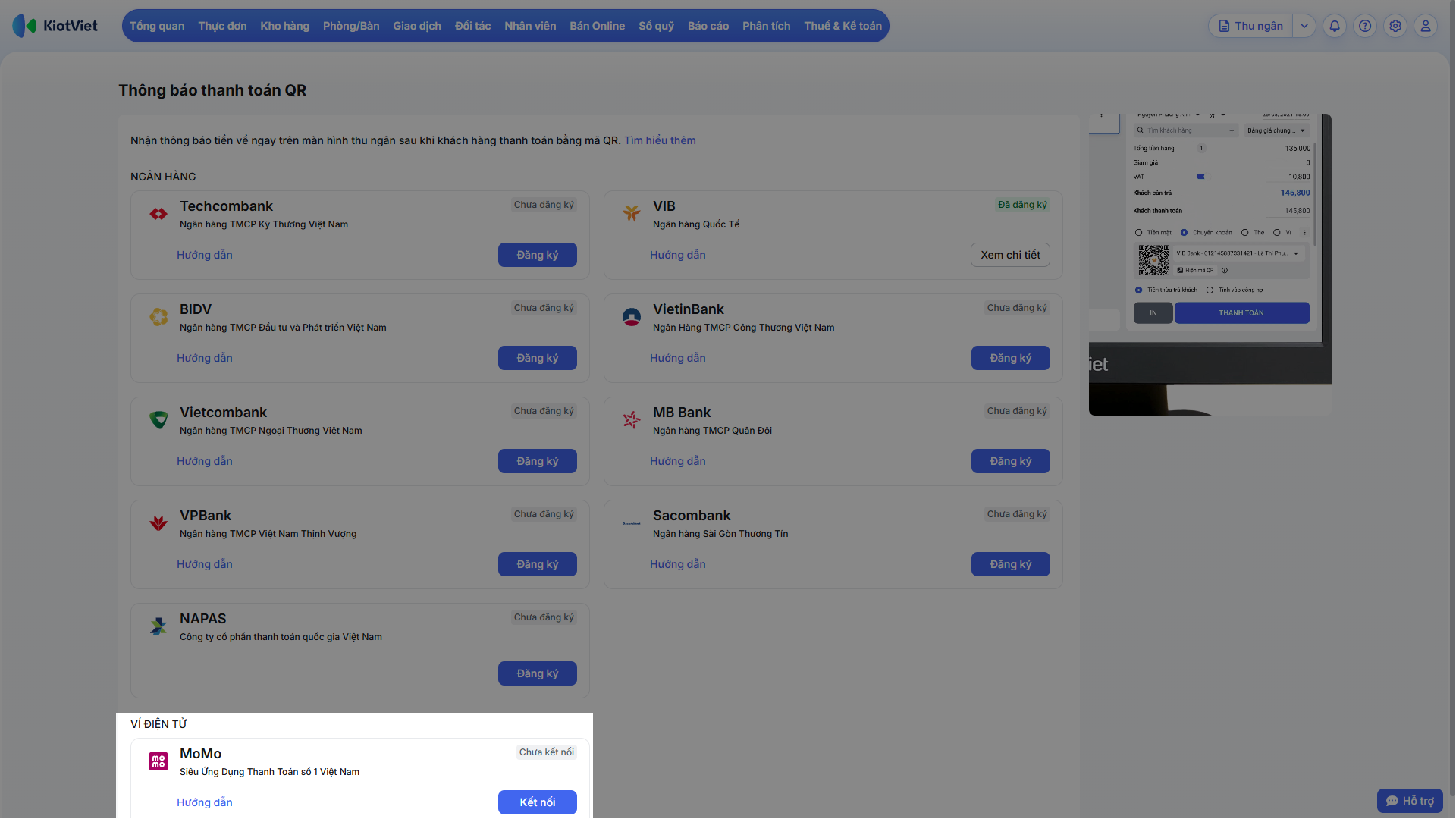Open the Bán Online menu
Image resolution: width=1456 pixels, height=819 pixels.
(x=598, y=26)
